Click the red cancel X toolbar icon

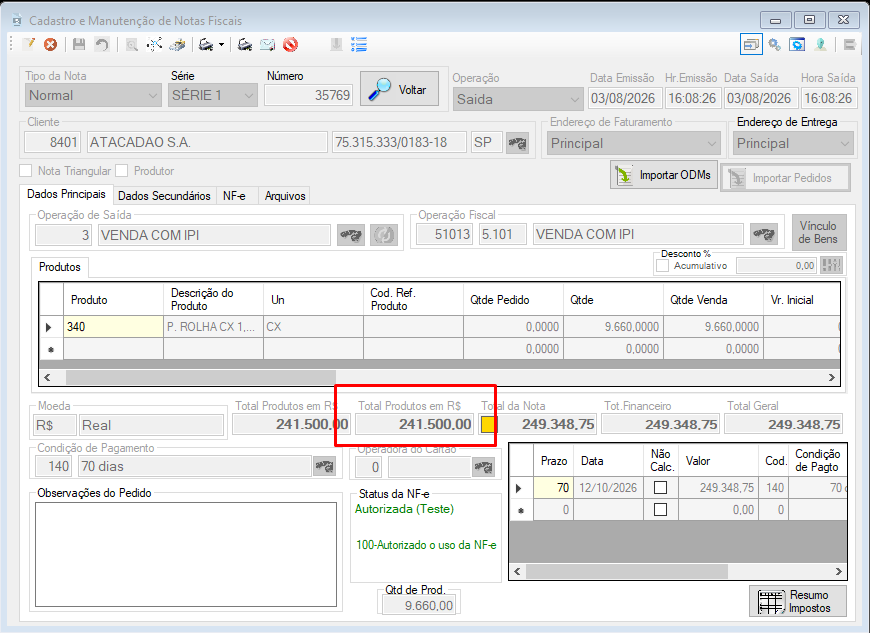click(50, 44)
